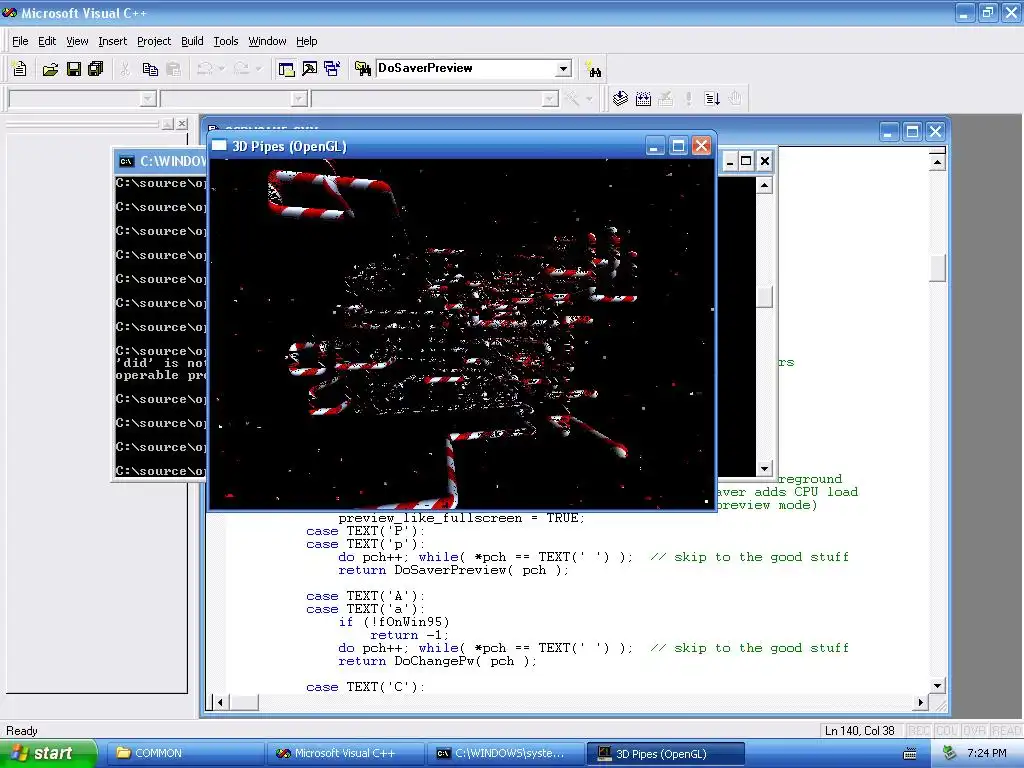Click the Go debug icon

click(x=712, y=99)
